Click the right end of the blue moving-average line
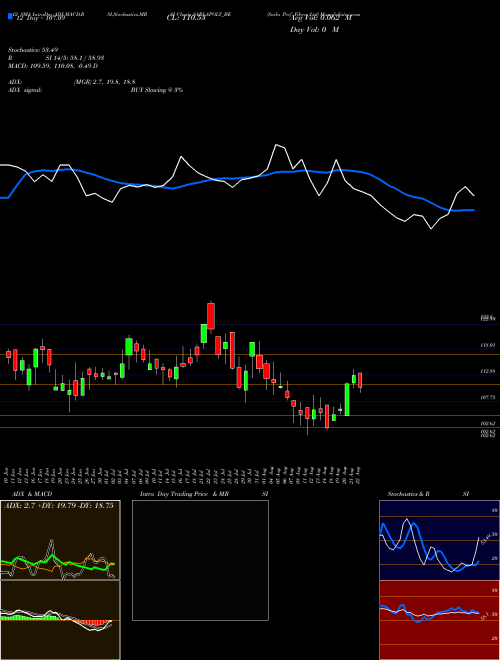The width and height of the screenshot is (500, 660). 474,210
